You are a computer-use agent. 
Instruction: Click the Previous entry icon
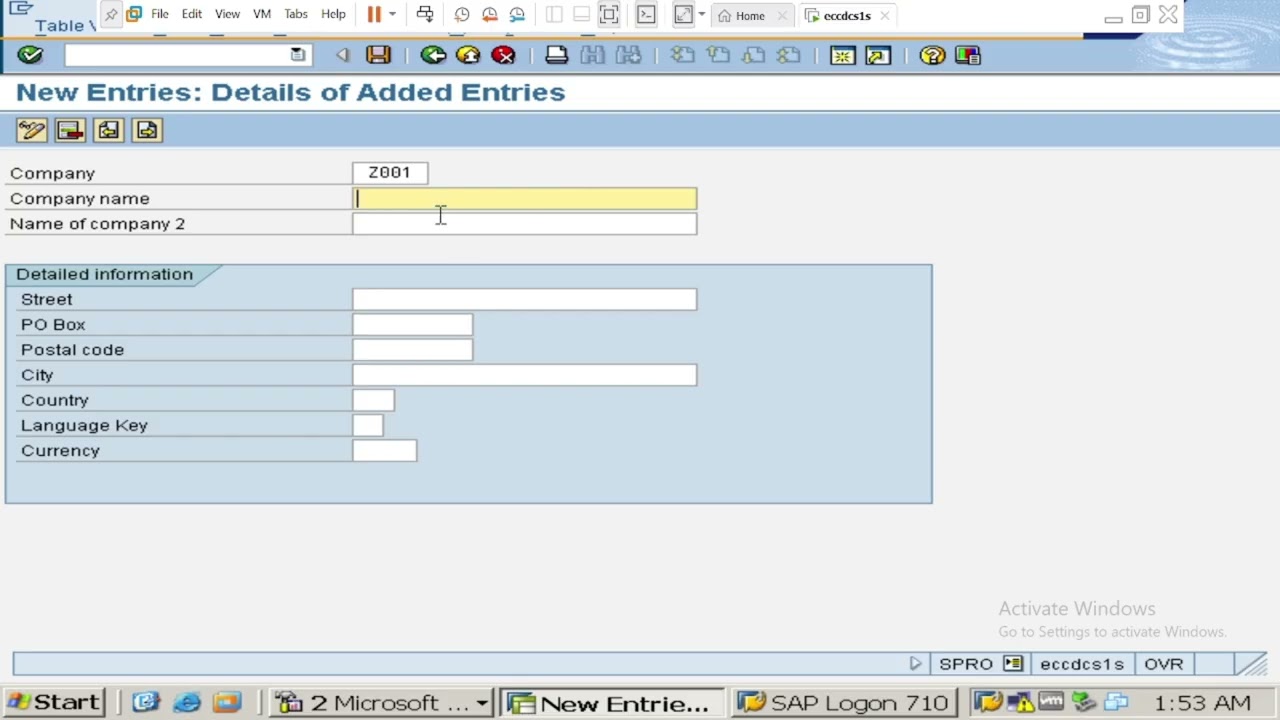[x=108, y=130]
